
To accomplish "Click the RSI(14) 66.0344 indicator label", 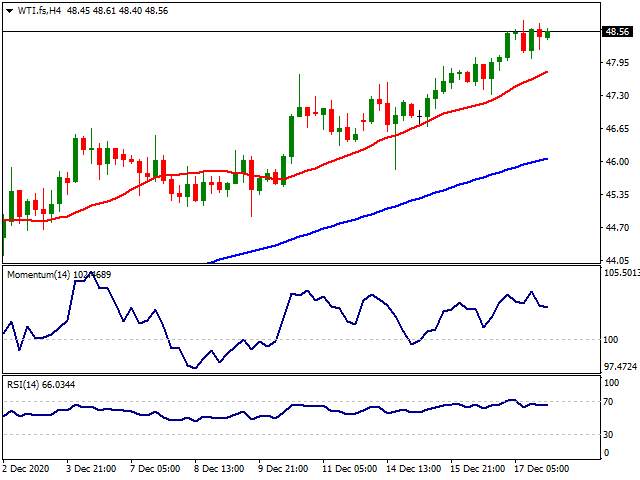I will pyautogui.click(x=41, y=385).
